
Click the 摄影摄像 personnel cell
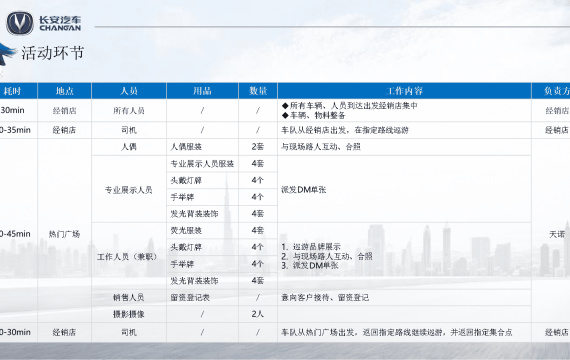[x=129, y=314]
